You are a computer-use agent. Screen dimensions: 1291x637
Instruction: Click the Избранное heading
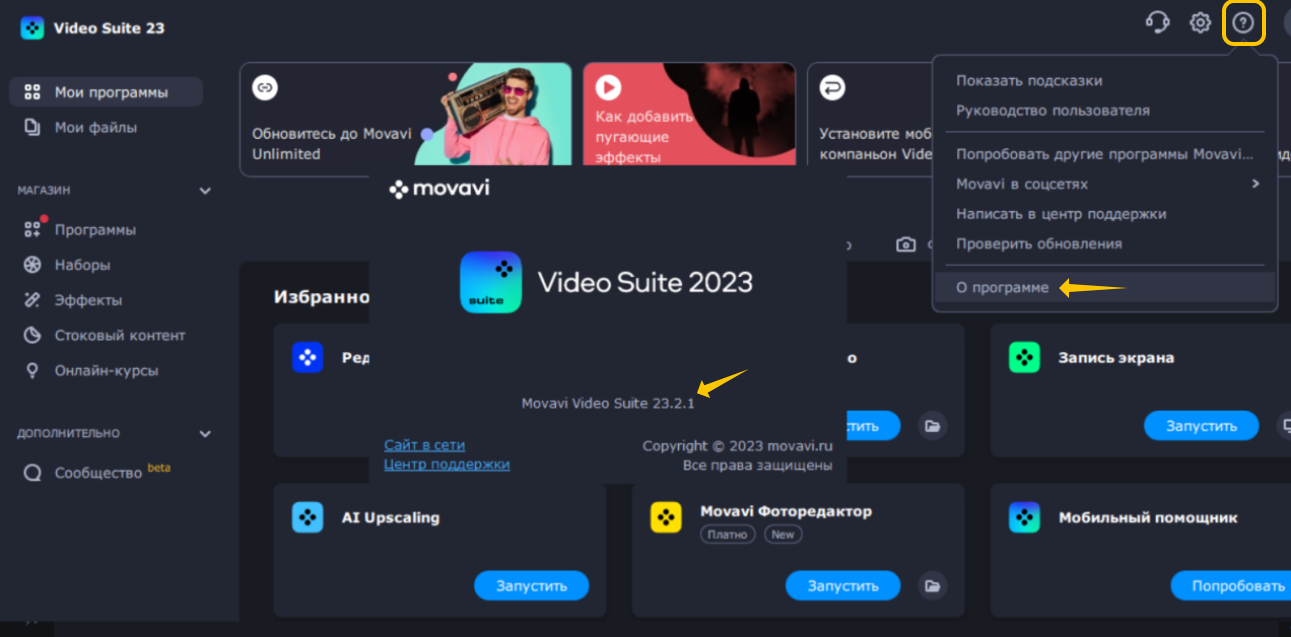pyautogui.click(x=321, y=297)
